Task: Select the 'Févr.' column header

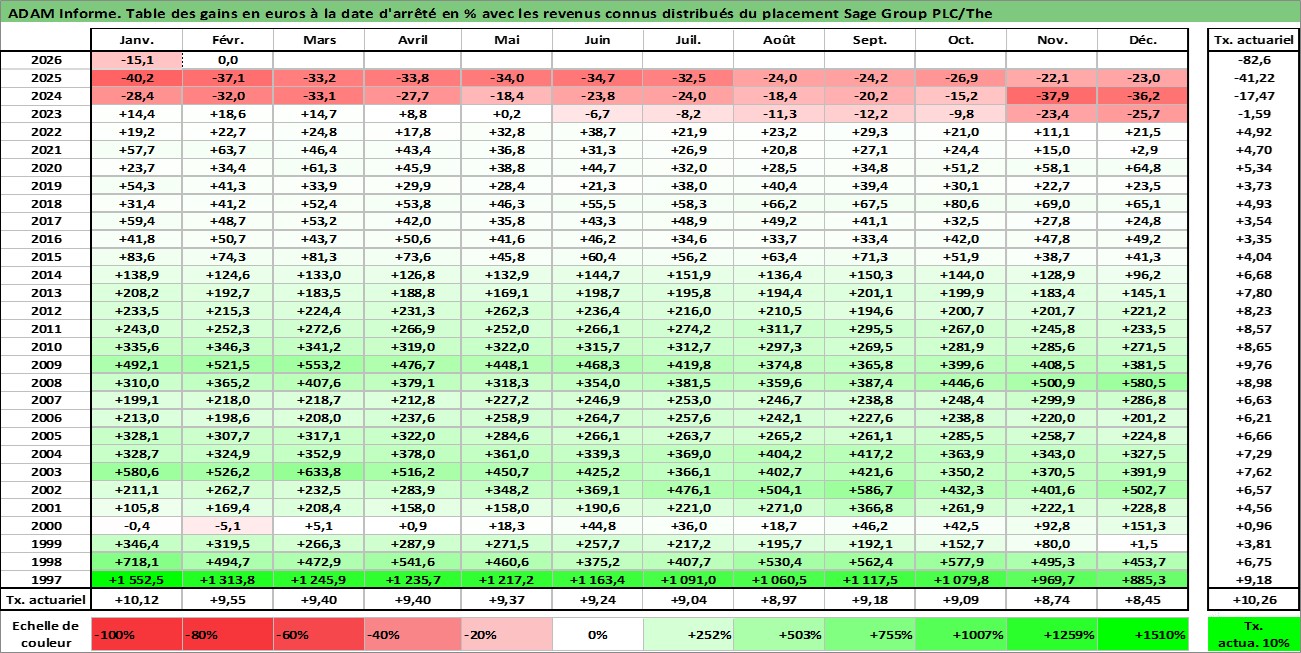Action: [x=227, y=40]
